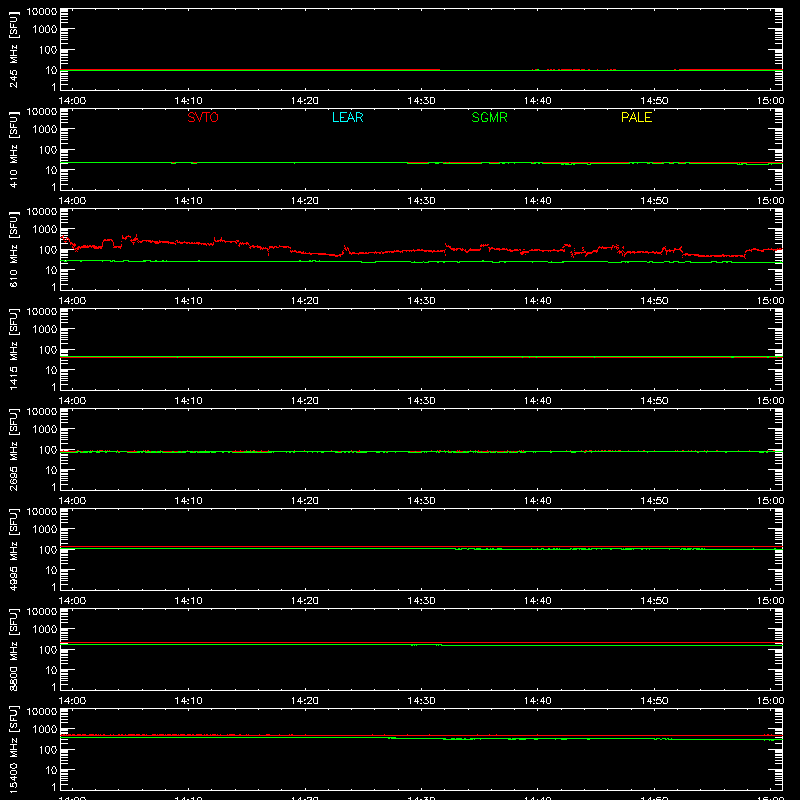The height and width of the screenshot is (800, 800).
Task: Click 15:00 time label under 245 MHz panel
Action: [770, 101]
